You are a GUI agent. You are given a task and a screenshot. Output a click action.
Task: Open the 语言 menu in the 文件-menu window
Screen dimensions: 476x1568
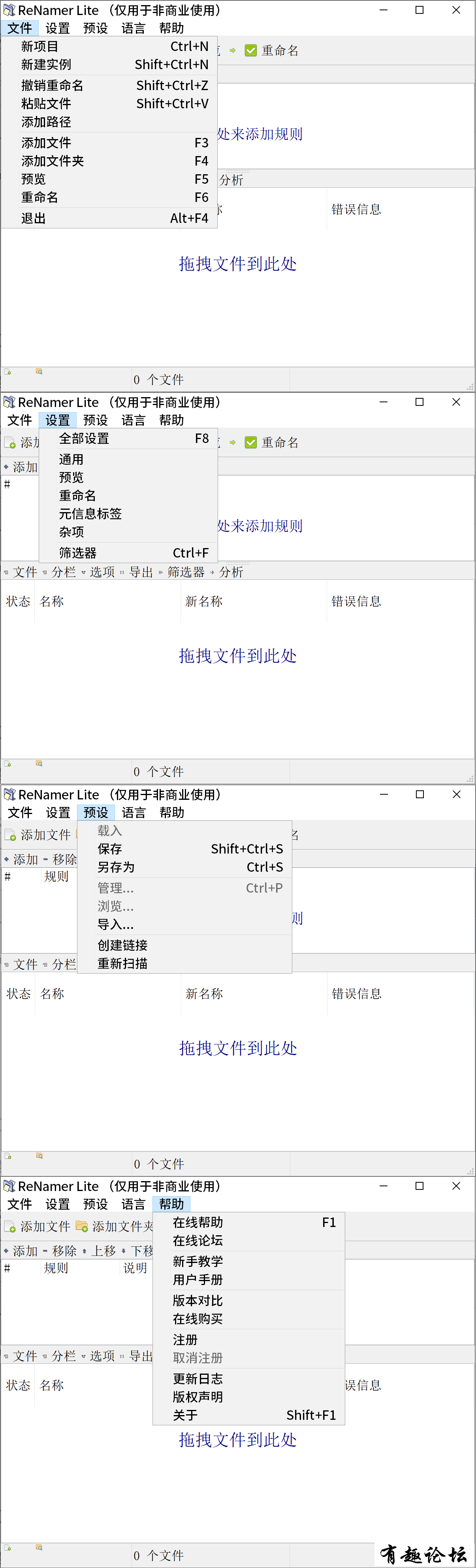pyautogui.click(x=133, y=28)
